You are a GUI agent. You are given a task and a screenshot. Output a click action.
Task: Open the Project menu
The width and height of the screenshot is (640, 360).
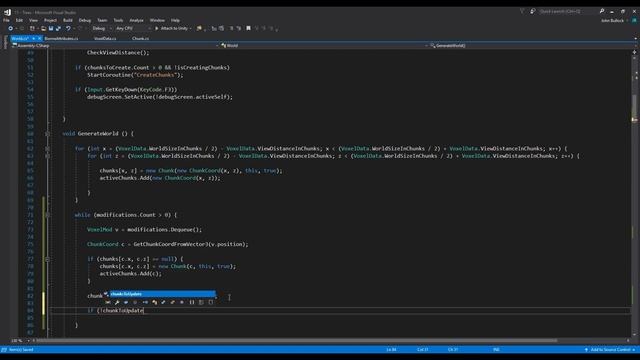coord(50,20)
